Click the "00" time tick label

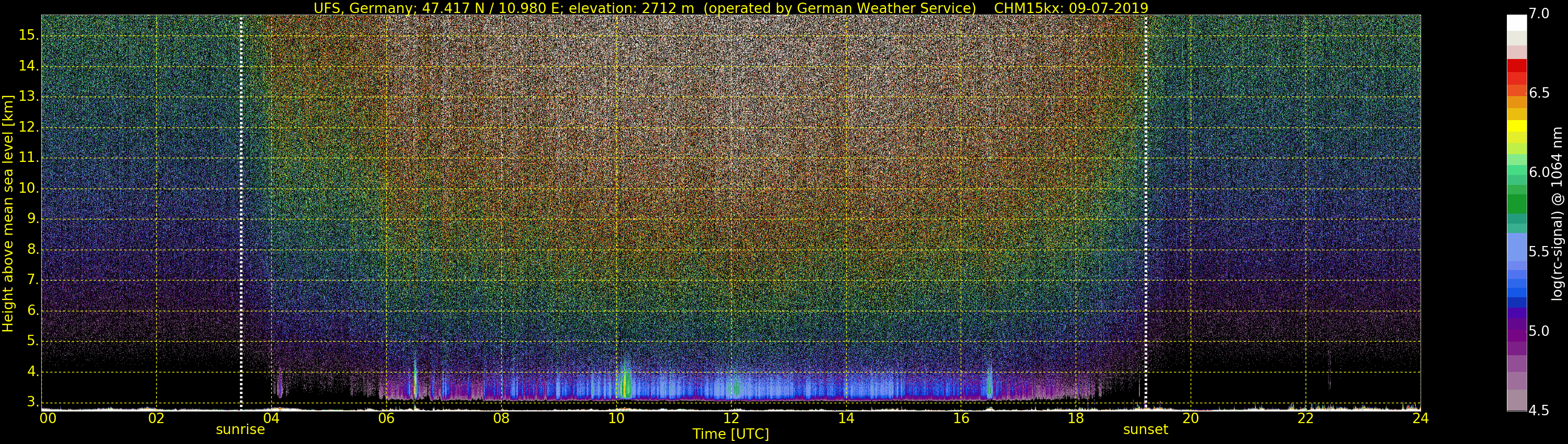click(48, 418)
